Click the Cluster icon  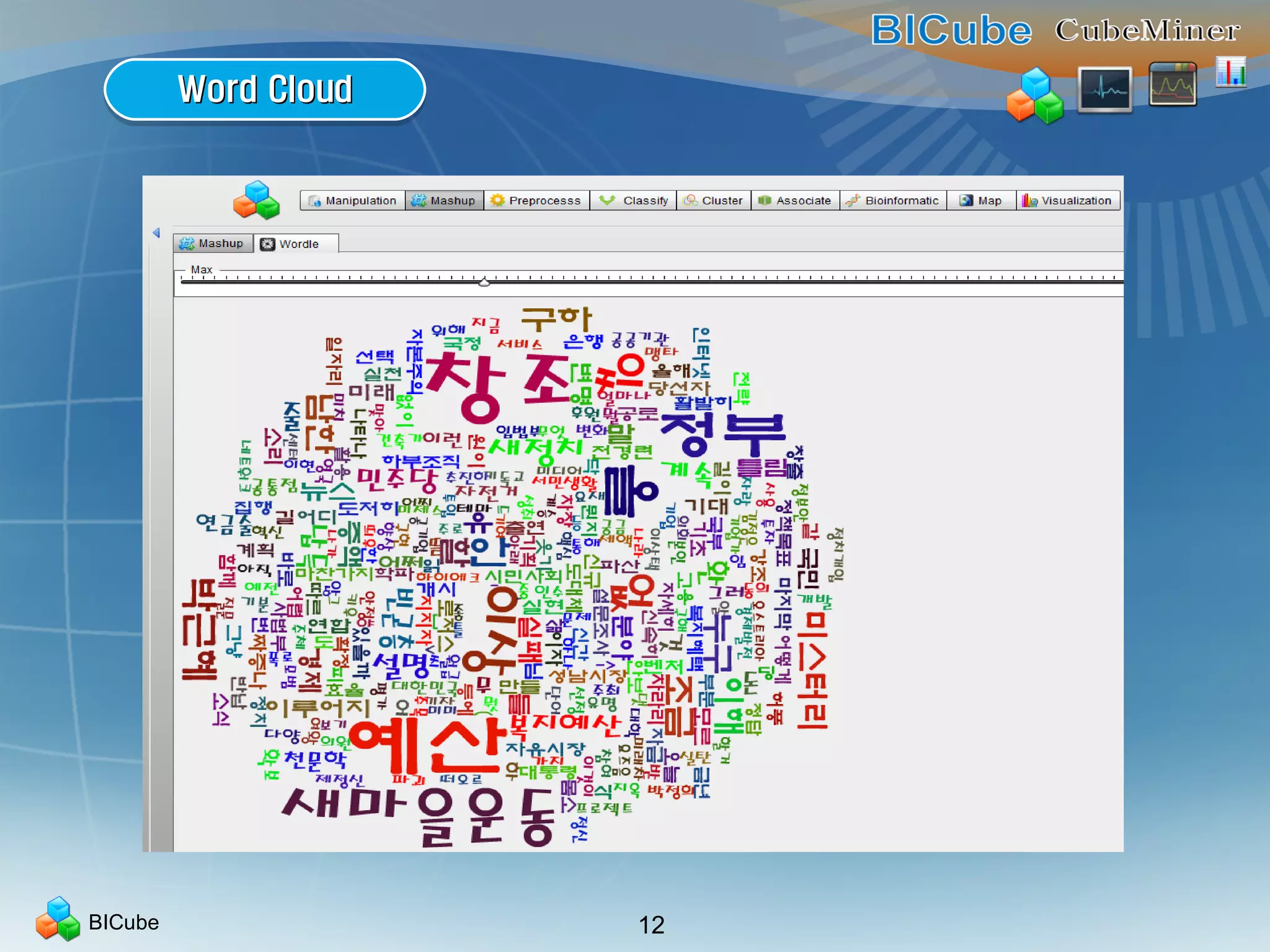(x=690, y=200)
